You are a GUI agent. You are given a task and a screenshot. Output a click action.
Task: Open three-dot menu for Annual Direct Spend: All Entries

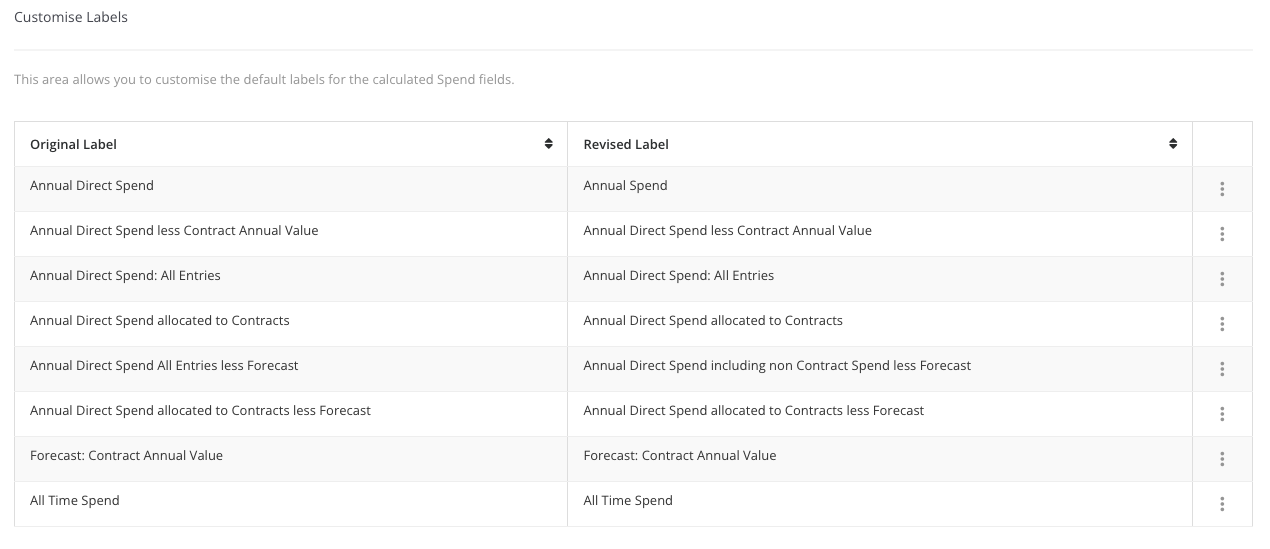click(1222, 279)
